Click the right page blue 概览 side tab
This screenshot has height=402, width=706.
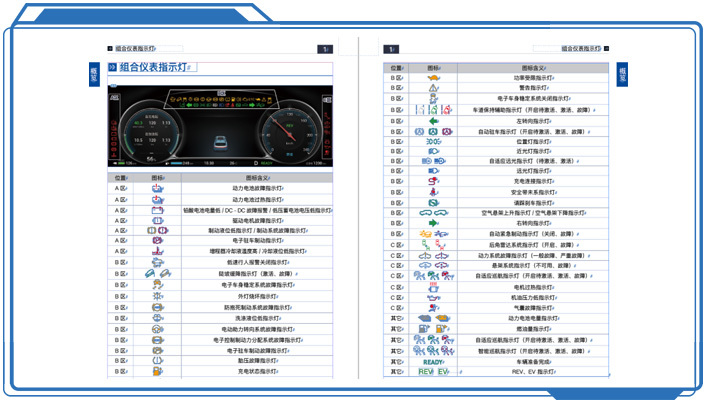[x=622, y=74]
